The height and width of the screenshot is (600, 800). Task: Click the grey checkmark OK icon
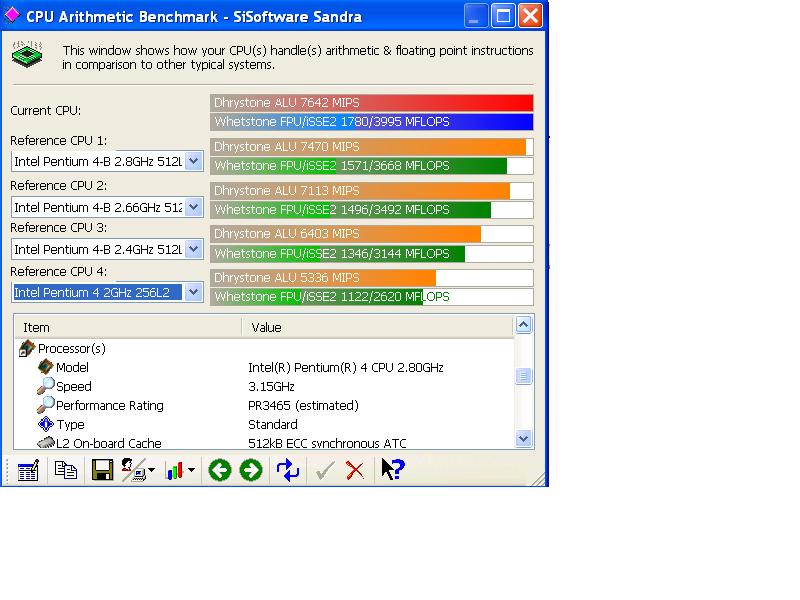(x=325, y=470)
